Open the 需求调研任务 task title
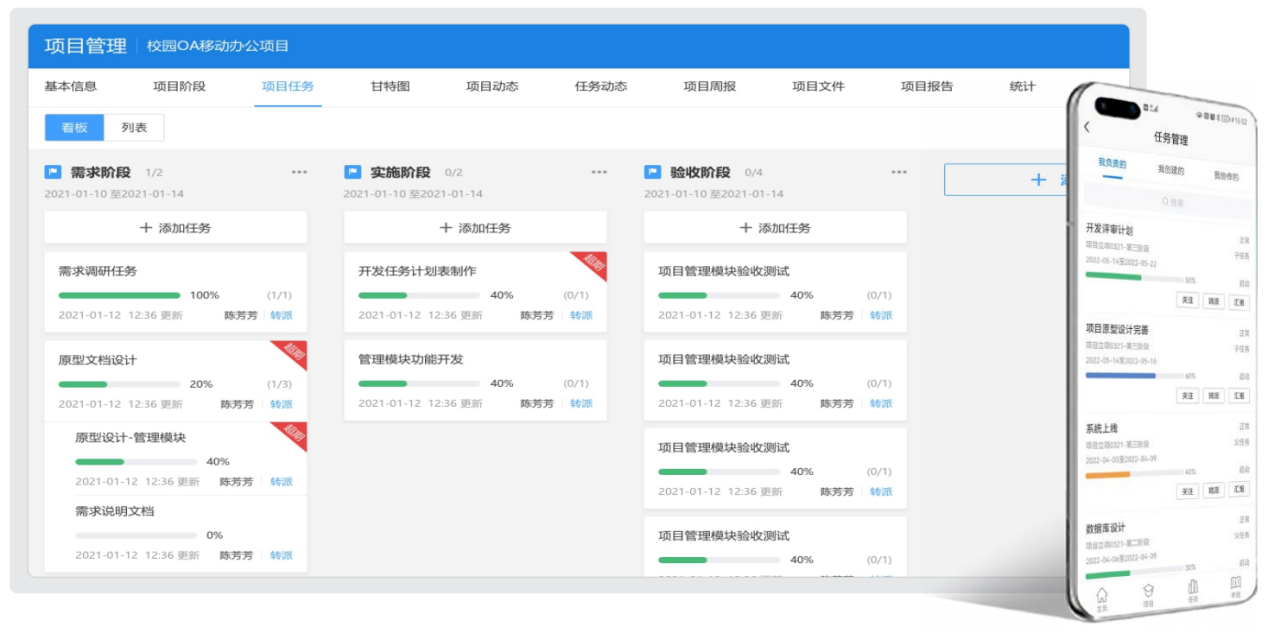The image size is (1268, 633). (98, 271)
